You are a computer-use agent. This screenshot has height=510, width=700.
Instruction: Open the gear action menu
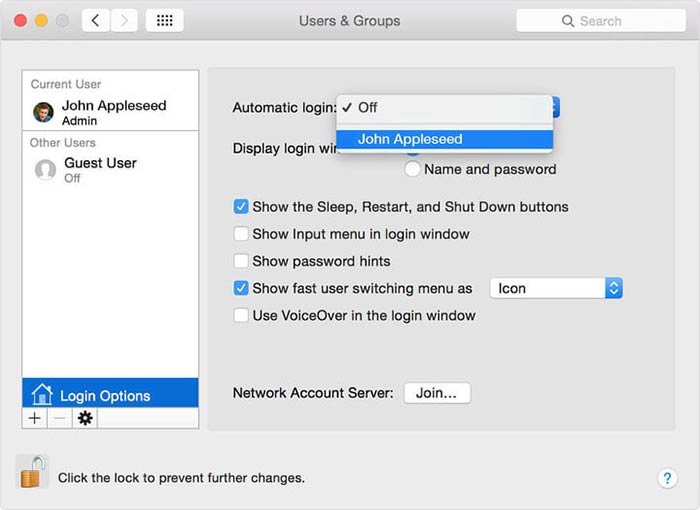point(85,418)
